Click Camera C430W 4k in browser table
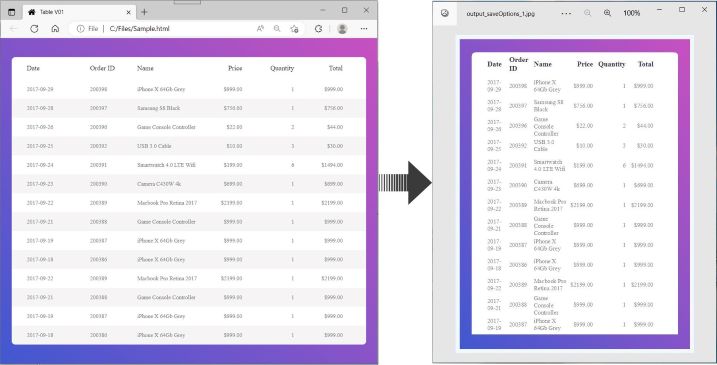 (x=159, y=184)
